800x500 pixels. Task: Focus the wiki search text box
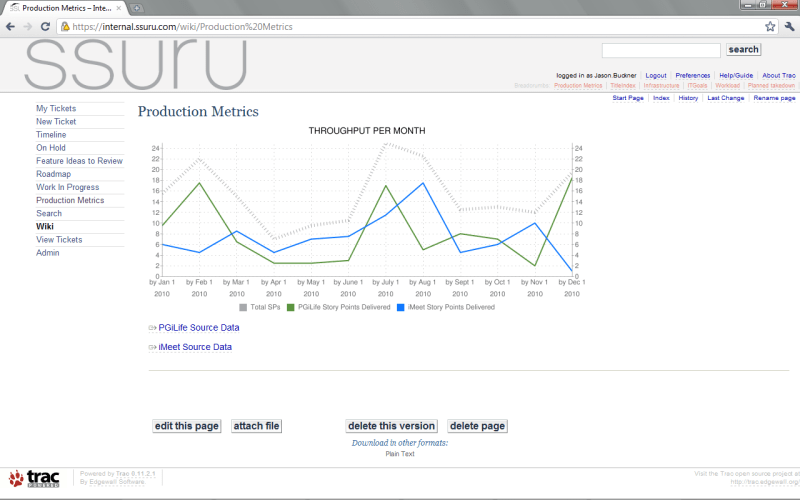pos(661,50)
